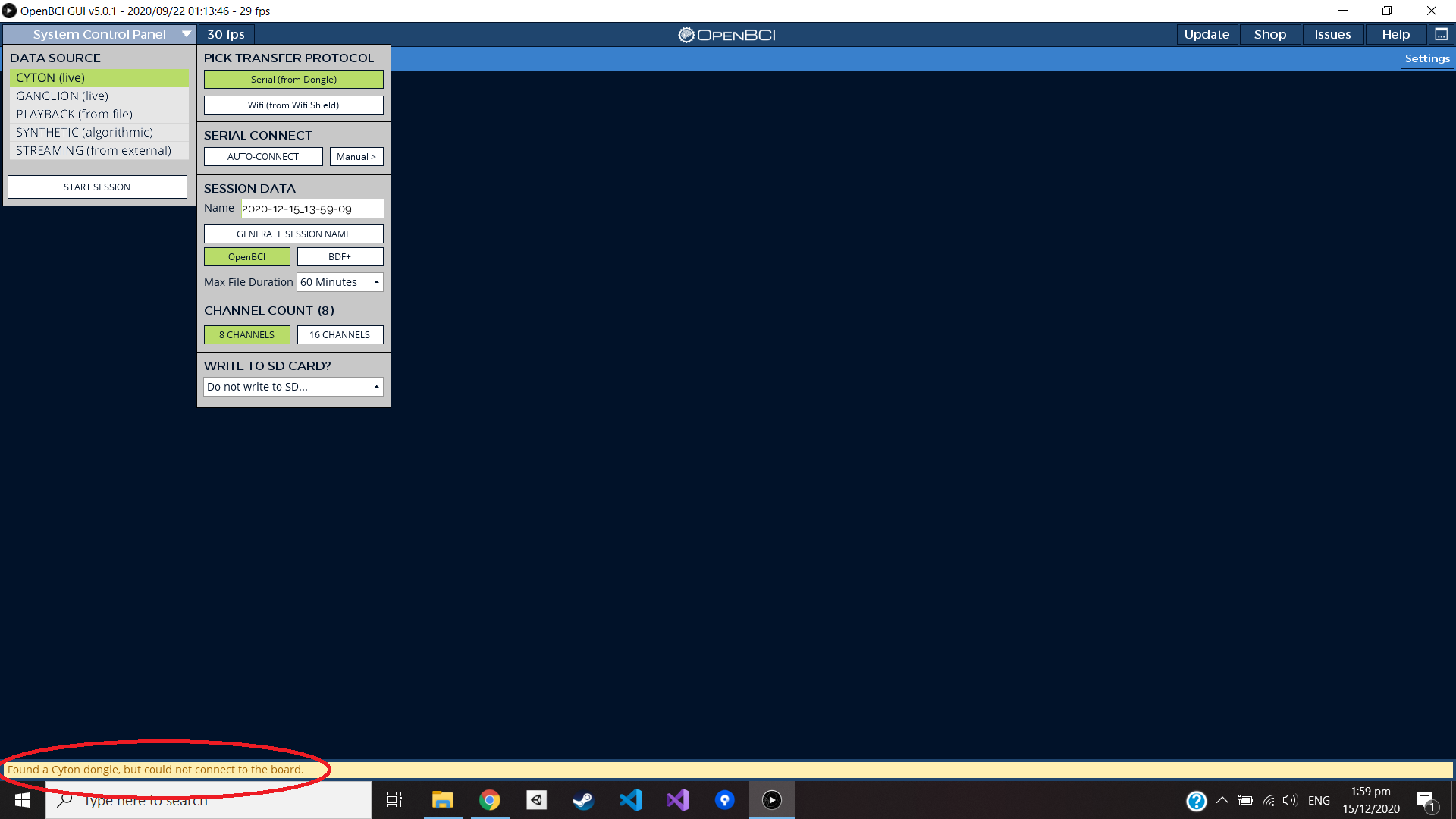The image size is (1456, 819).
Task: Expand Manual serial connect options
Action: coord(356,157)
